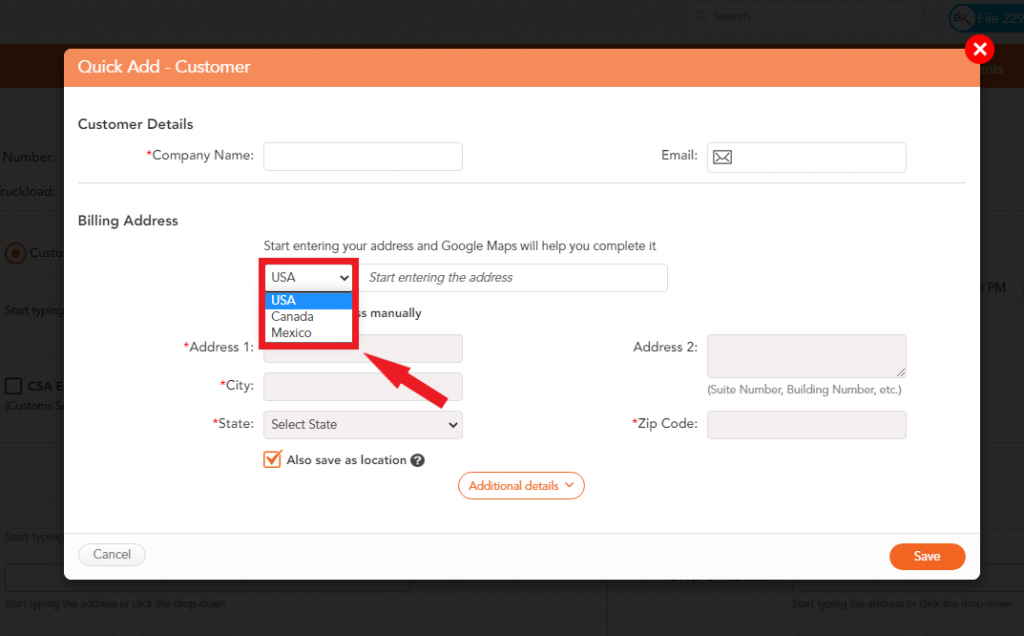This screenshot has height=636, width=1024.
Task: Click the Address 2 text area
Action: [x=806, y=356]
